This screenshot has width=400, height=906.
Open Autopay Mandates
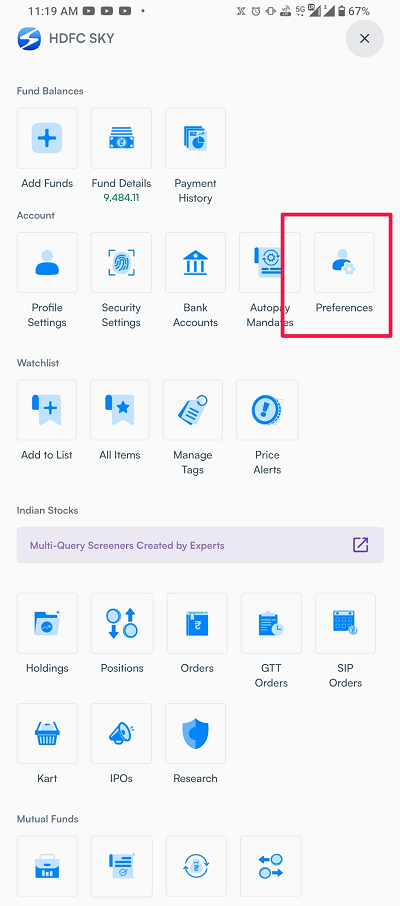tap(270, 262)
